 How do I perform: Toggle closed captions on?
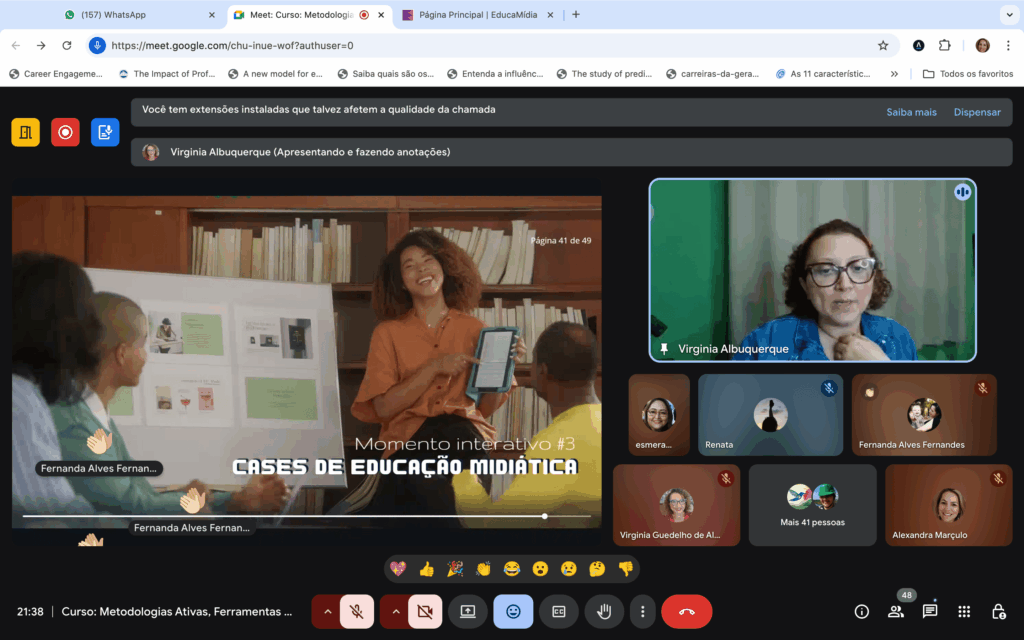tap(559, 611)
